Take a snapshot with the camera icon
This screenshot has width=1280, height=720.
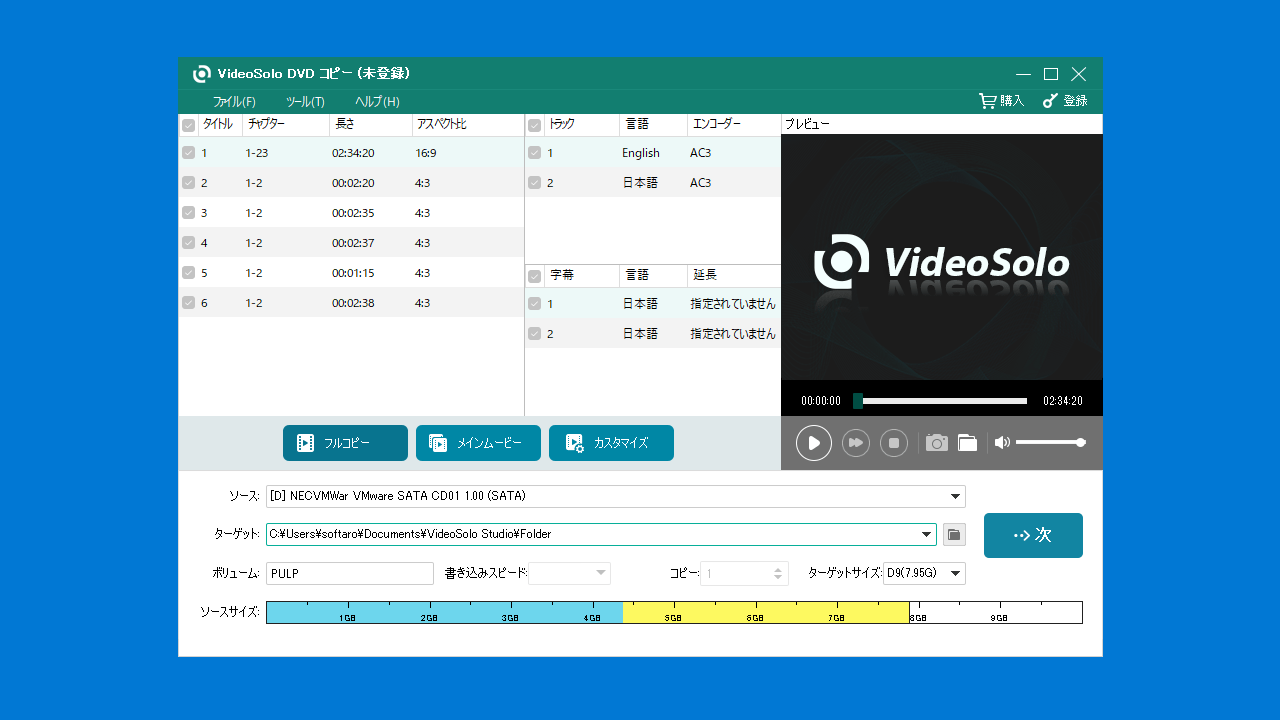coord(936,443)
